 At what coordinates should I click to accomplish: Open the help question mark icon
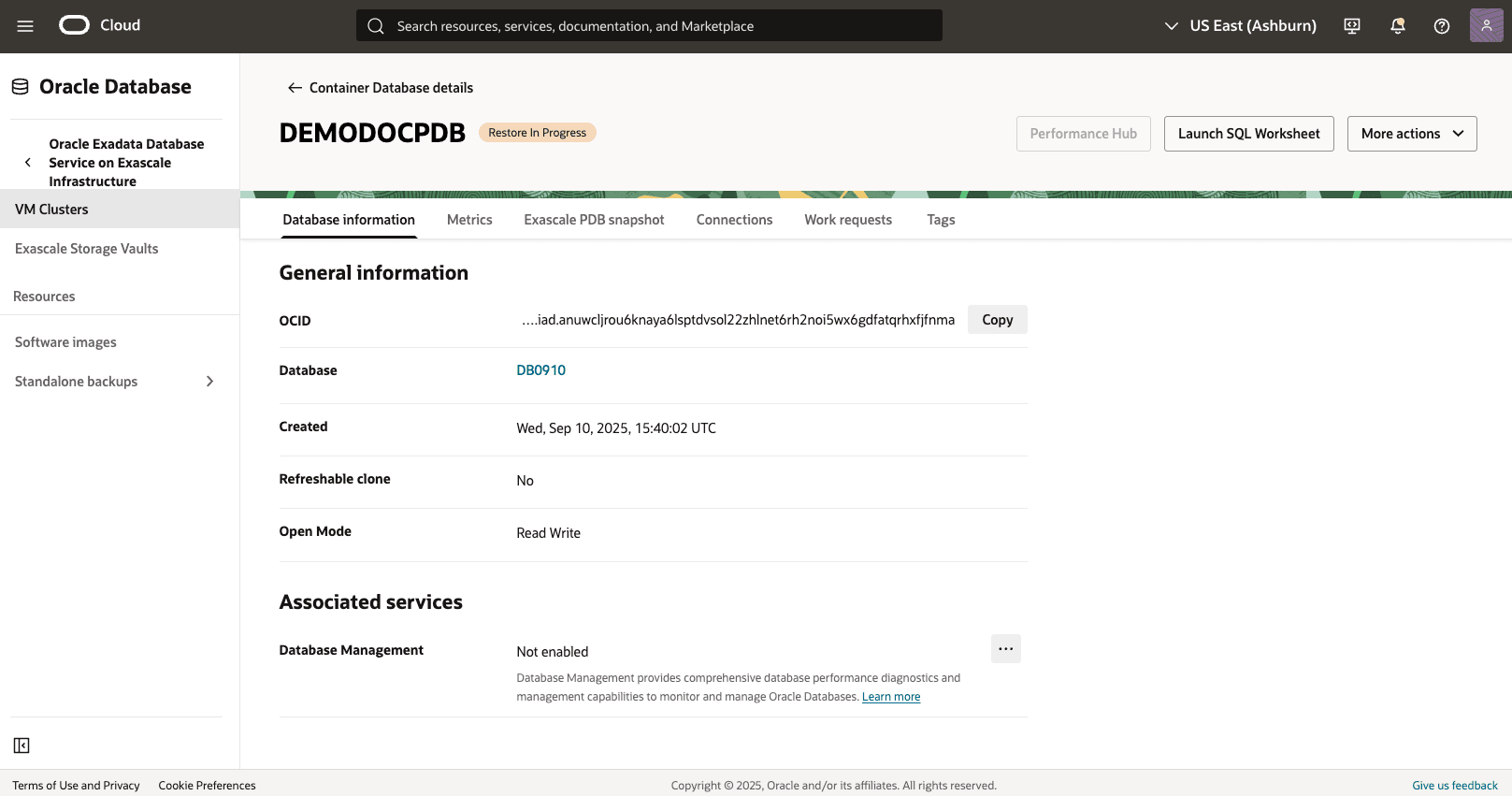pyautogui.click(x=1442, y=26)
